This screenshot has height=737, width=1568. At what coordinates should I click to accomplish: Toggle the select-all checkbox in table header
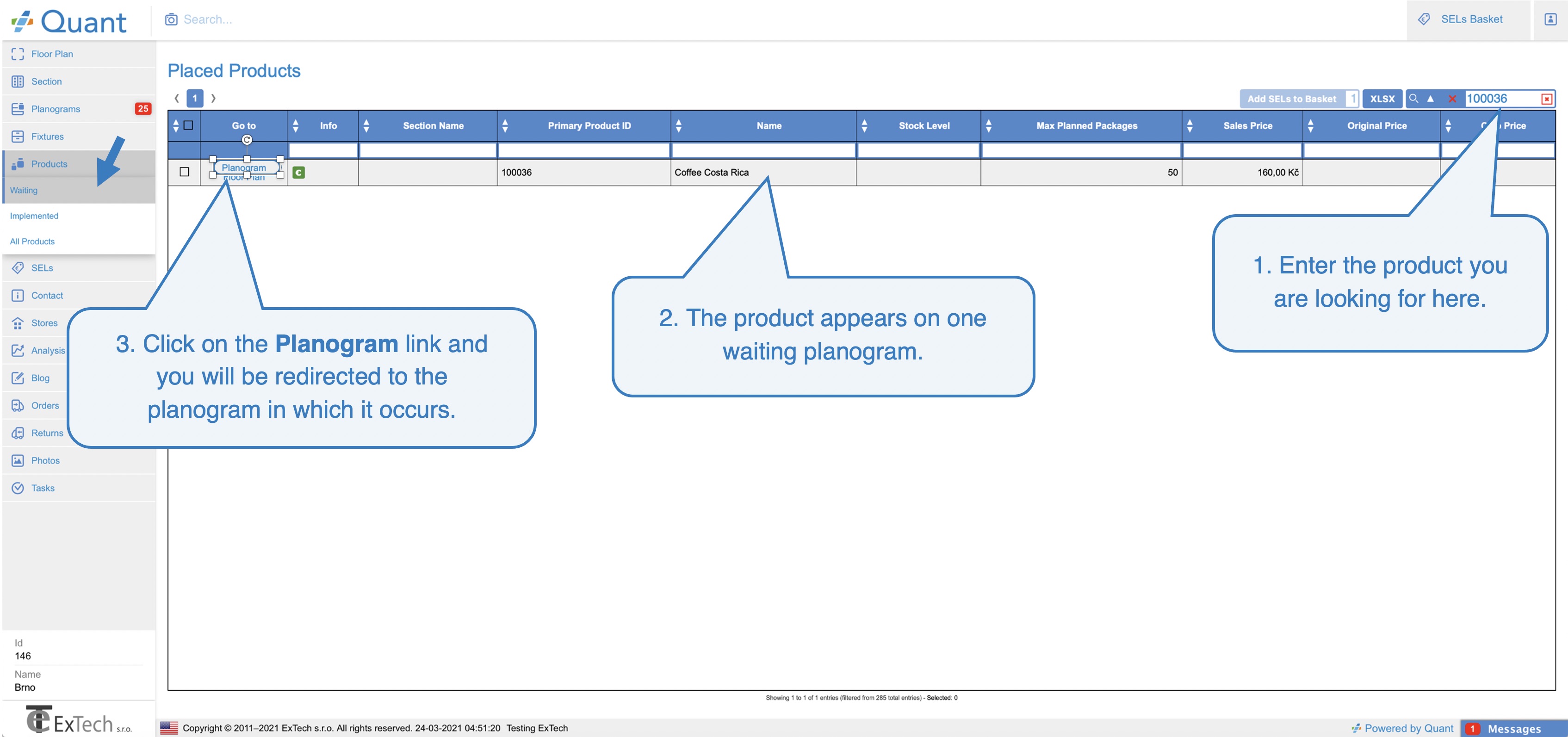pos(188,125)
